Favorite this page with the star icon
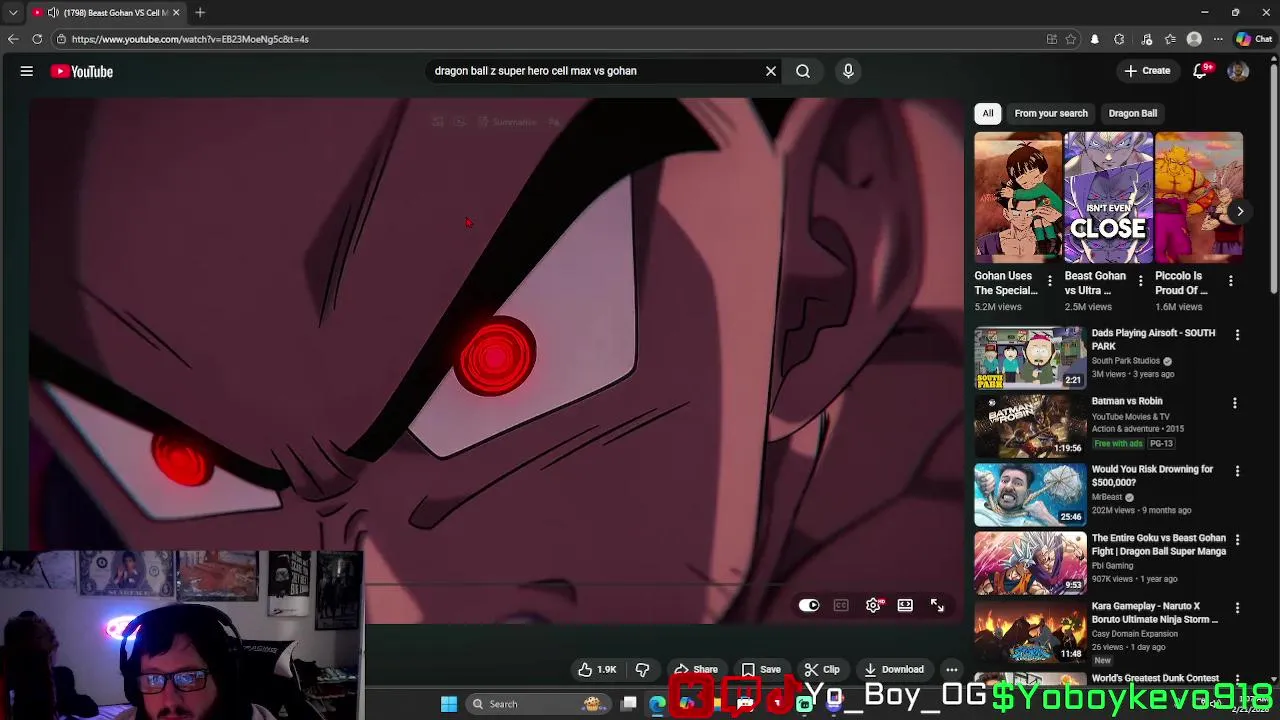Viewport: 1280px width, 720px height. 1071,39
